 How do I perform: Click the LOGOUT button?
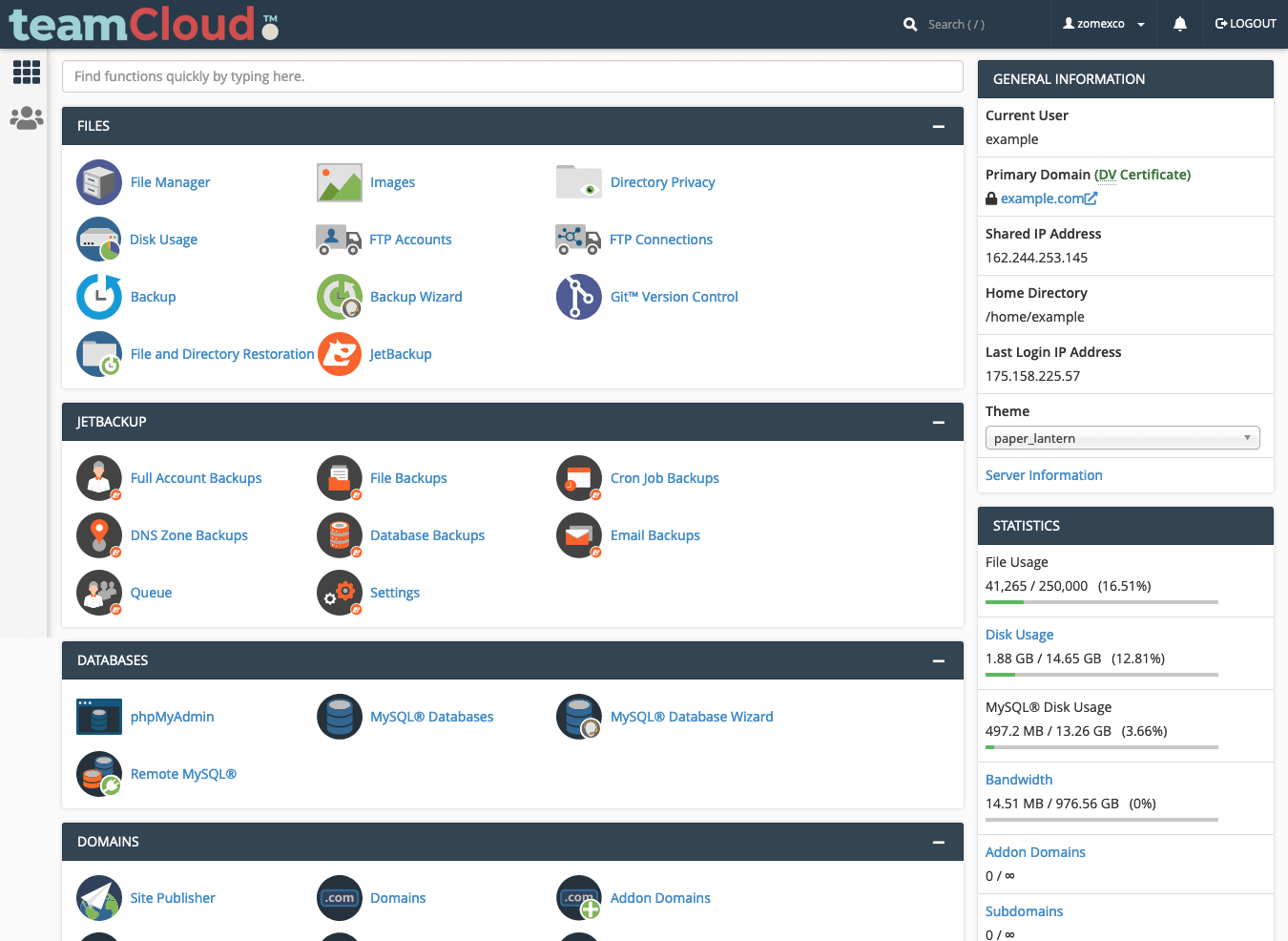pyautogui.click(x=1245, y=24)
